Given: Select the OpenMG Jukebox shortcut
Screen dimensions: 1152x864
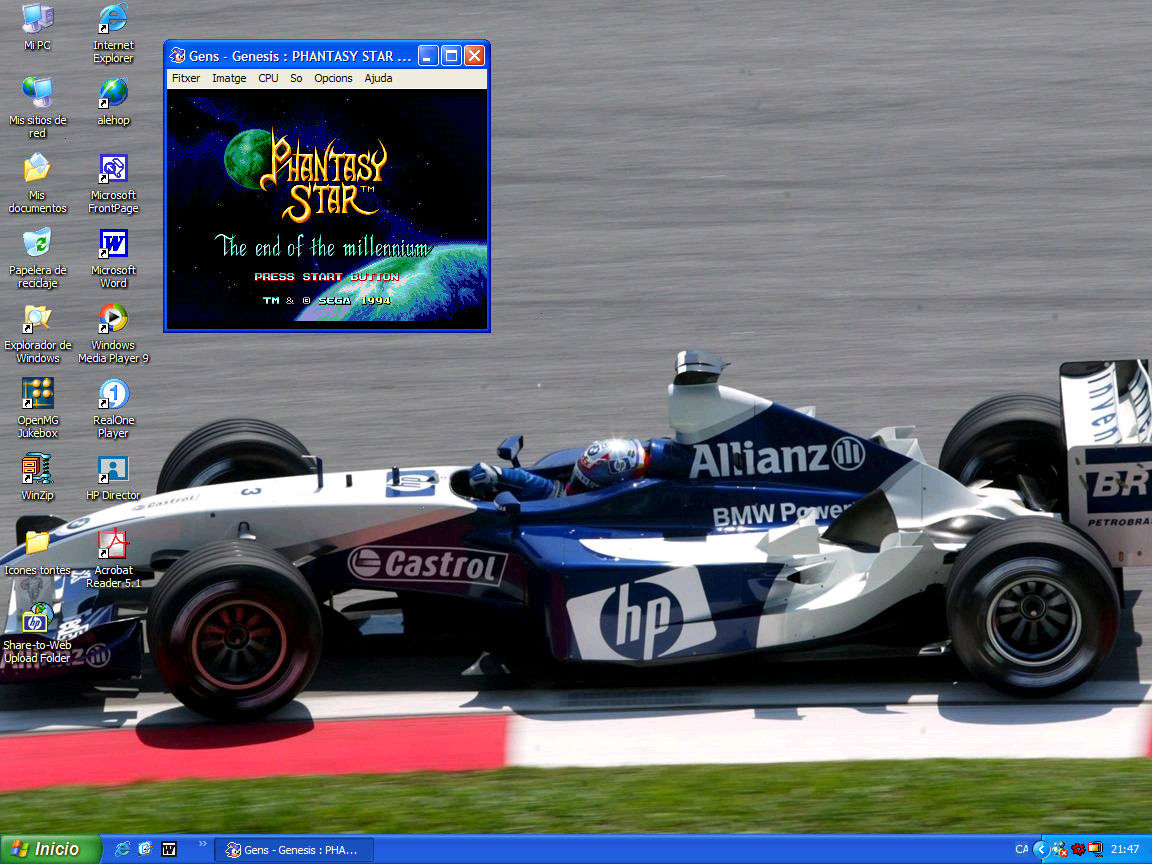Looking at the screenshot, I should [x=37, y=408].
